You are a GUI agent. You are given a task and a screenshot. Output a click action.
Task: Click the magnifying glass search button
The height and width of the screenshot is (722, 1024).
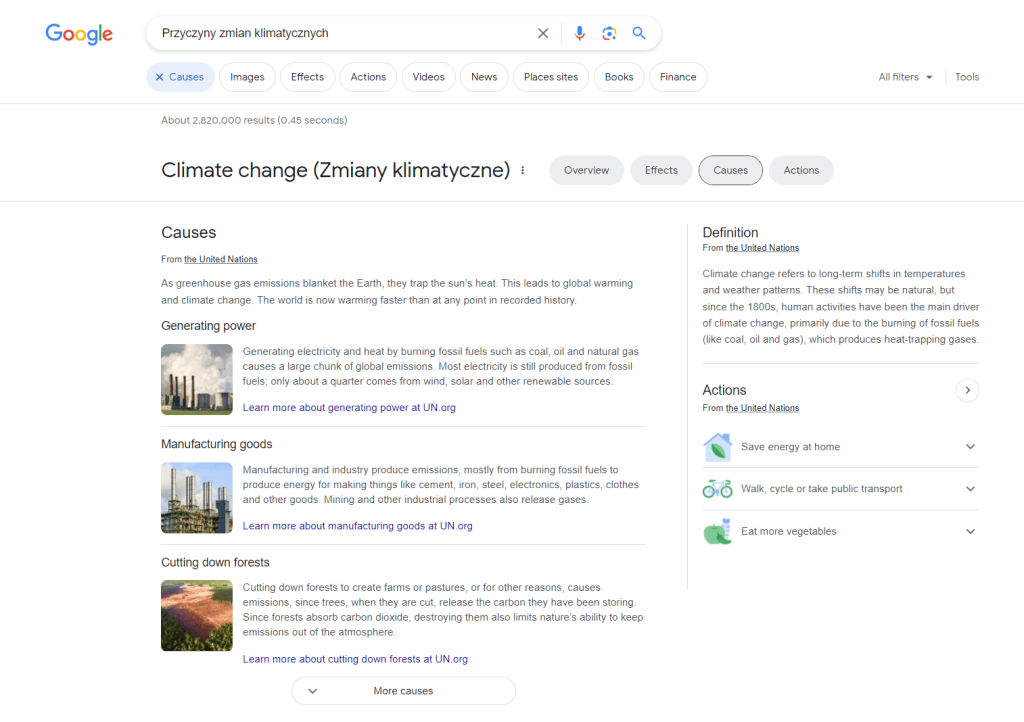(639, 33)
